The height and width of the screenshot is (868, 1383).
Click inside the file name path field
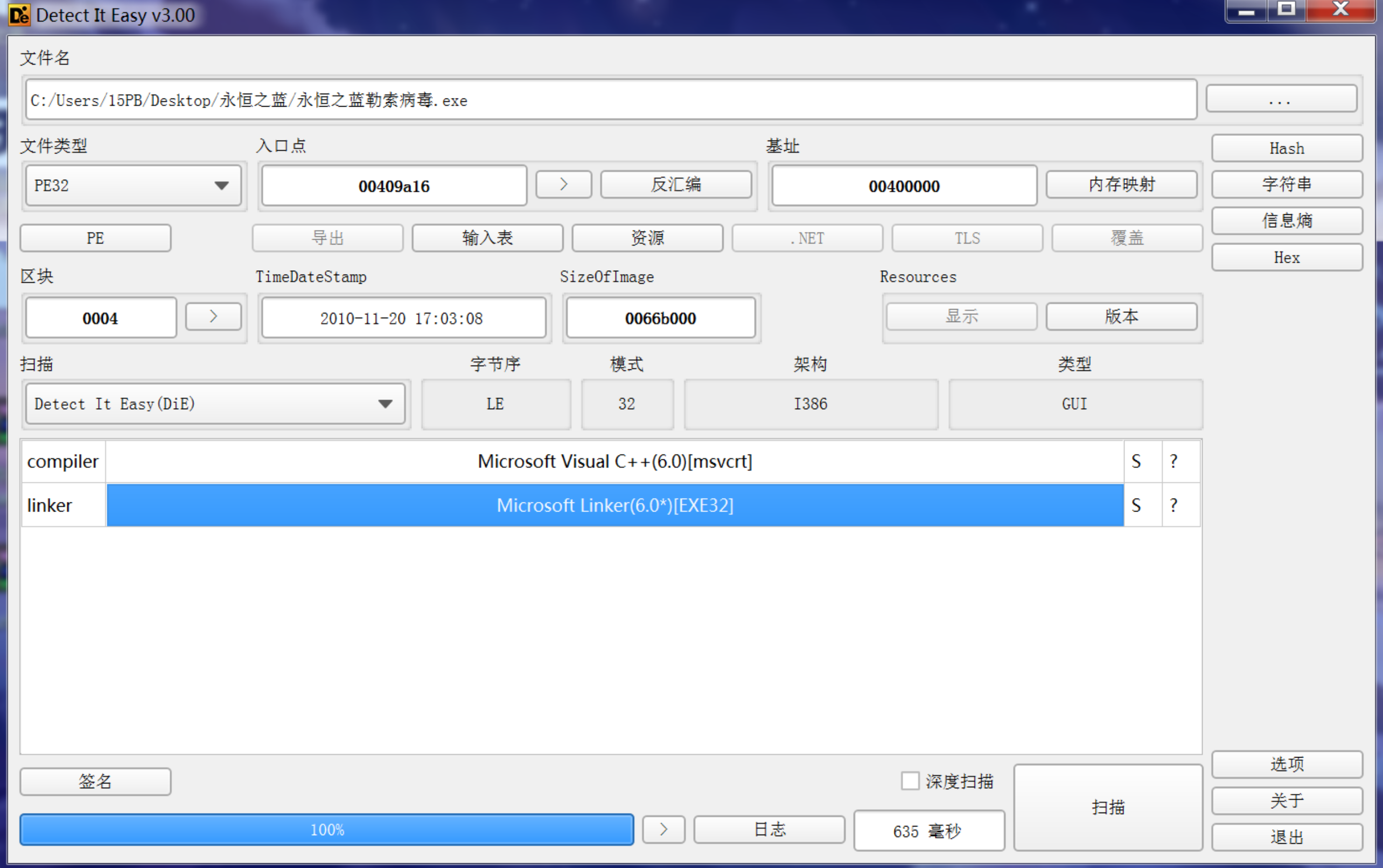610,101
